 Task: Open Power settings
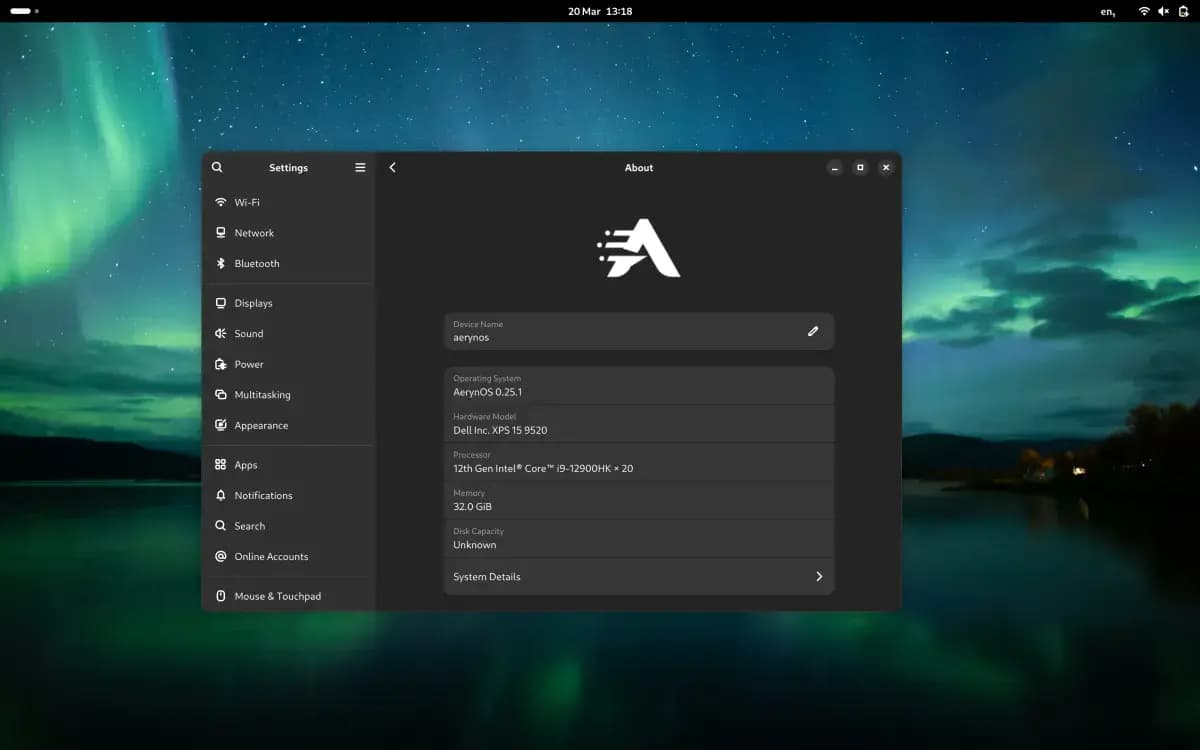(248, 364)
